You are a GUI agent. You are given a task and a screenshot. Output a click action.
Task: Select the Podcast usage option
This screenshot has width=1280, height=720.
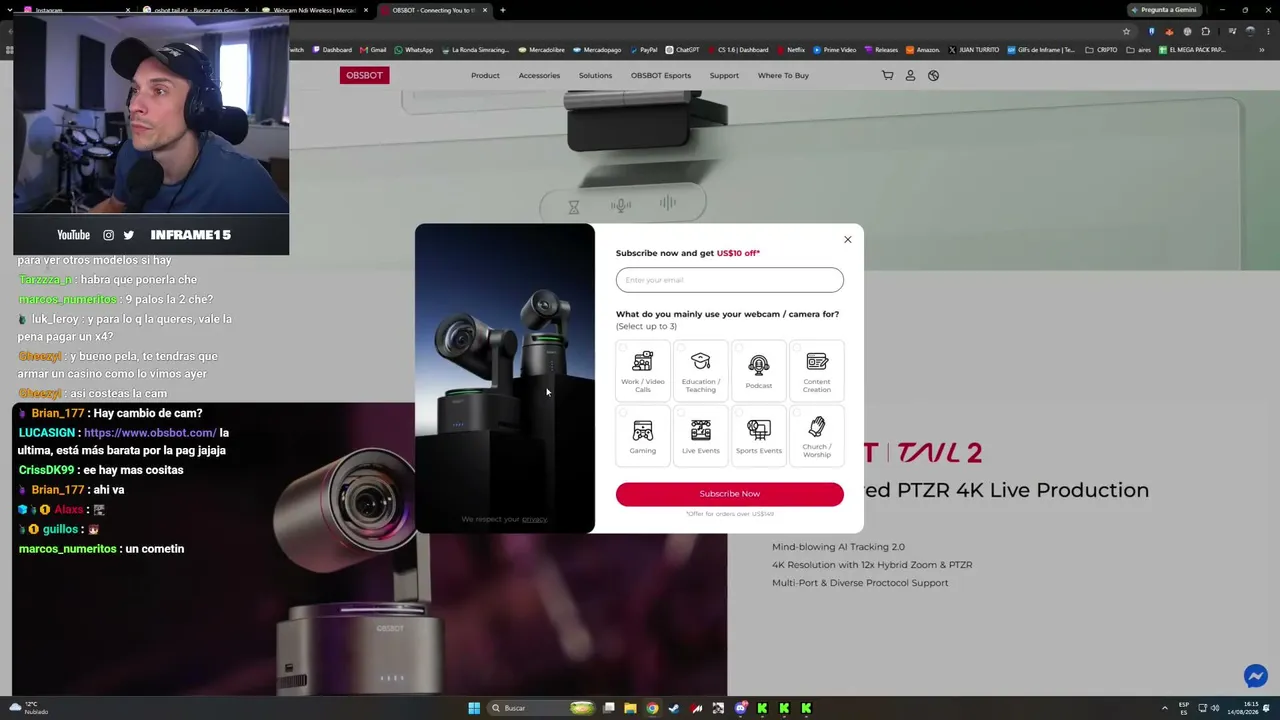pyautogui.click(x=759, y=370)
